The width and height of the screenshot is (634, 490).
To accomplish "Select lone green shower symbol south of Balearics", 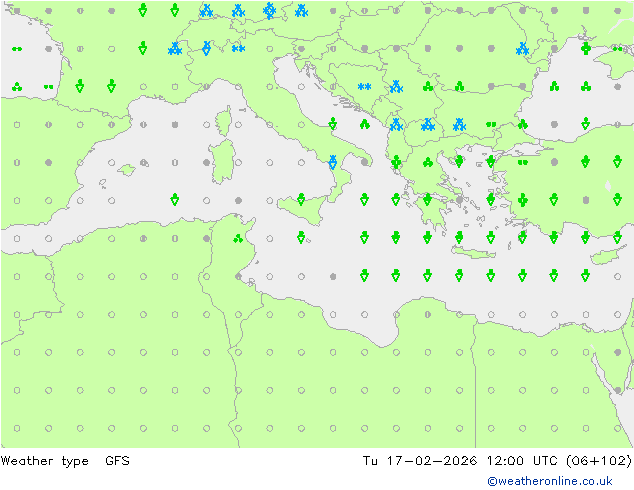I will (x=174, y=199).
